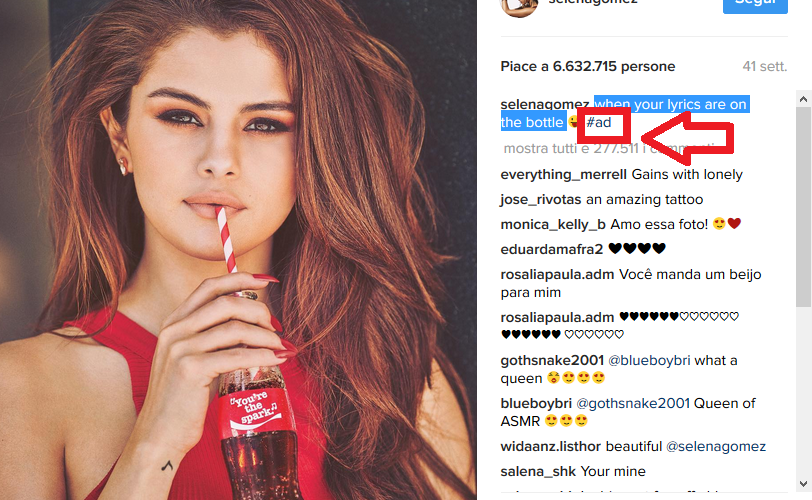
Task: Open monica_kelly_b commenter profile
Action: coord(553,225)
